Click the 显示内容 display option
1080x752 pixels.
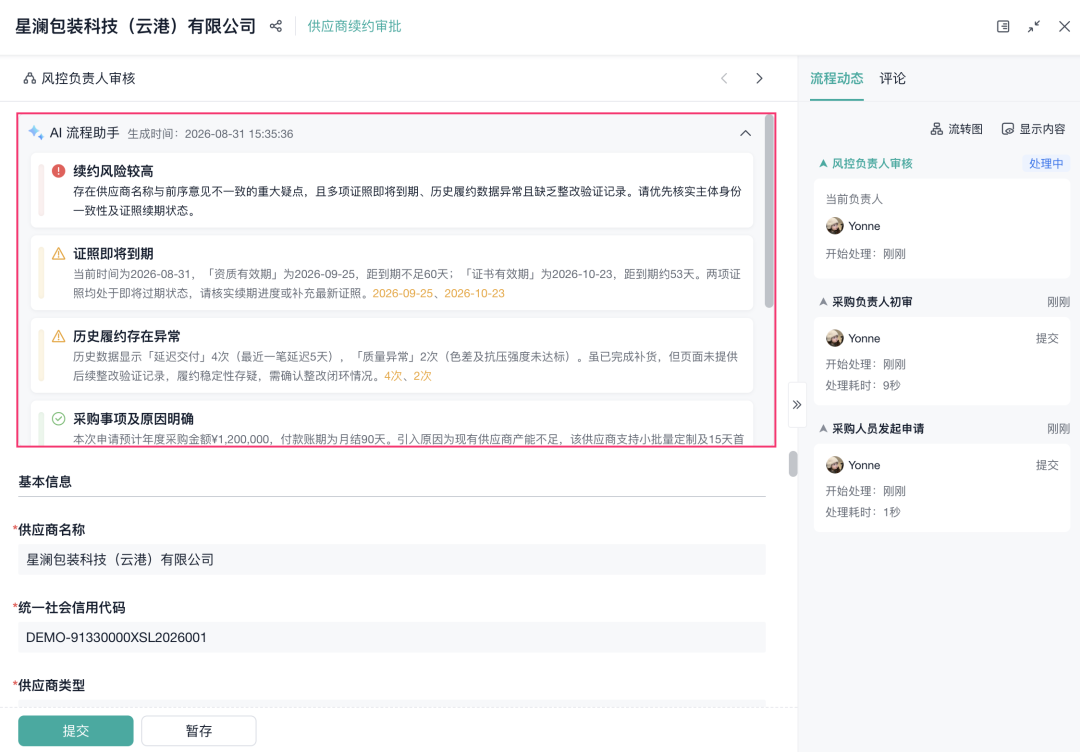coord(1033,129)
